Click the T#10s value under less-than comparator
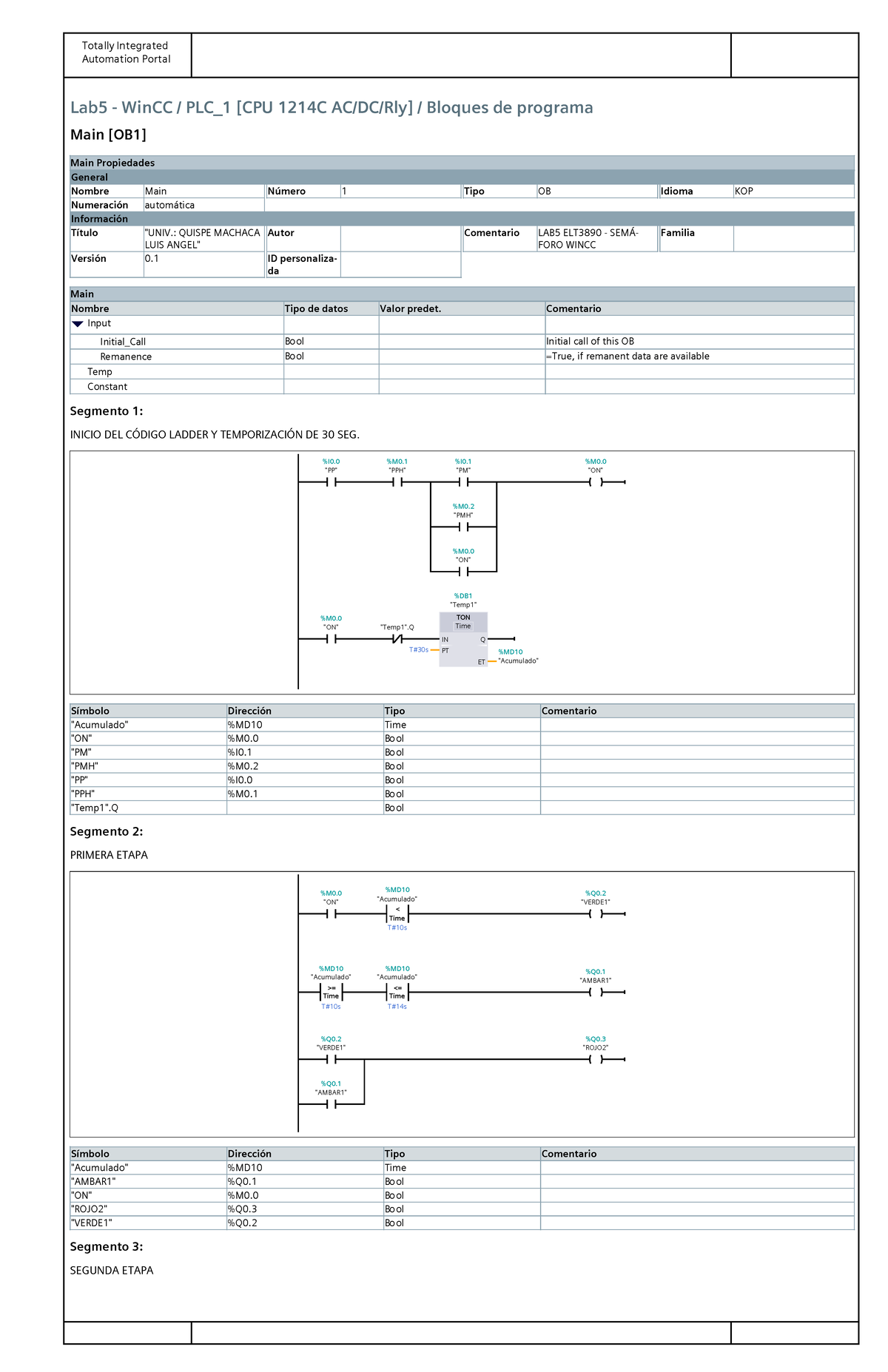 [x=397, y=928]
